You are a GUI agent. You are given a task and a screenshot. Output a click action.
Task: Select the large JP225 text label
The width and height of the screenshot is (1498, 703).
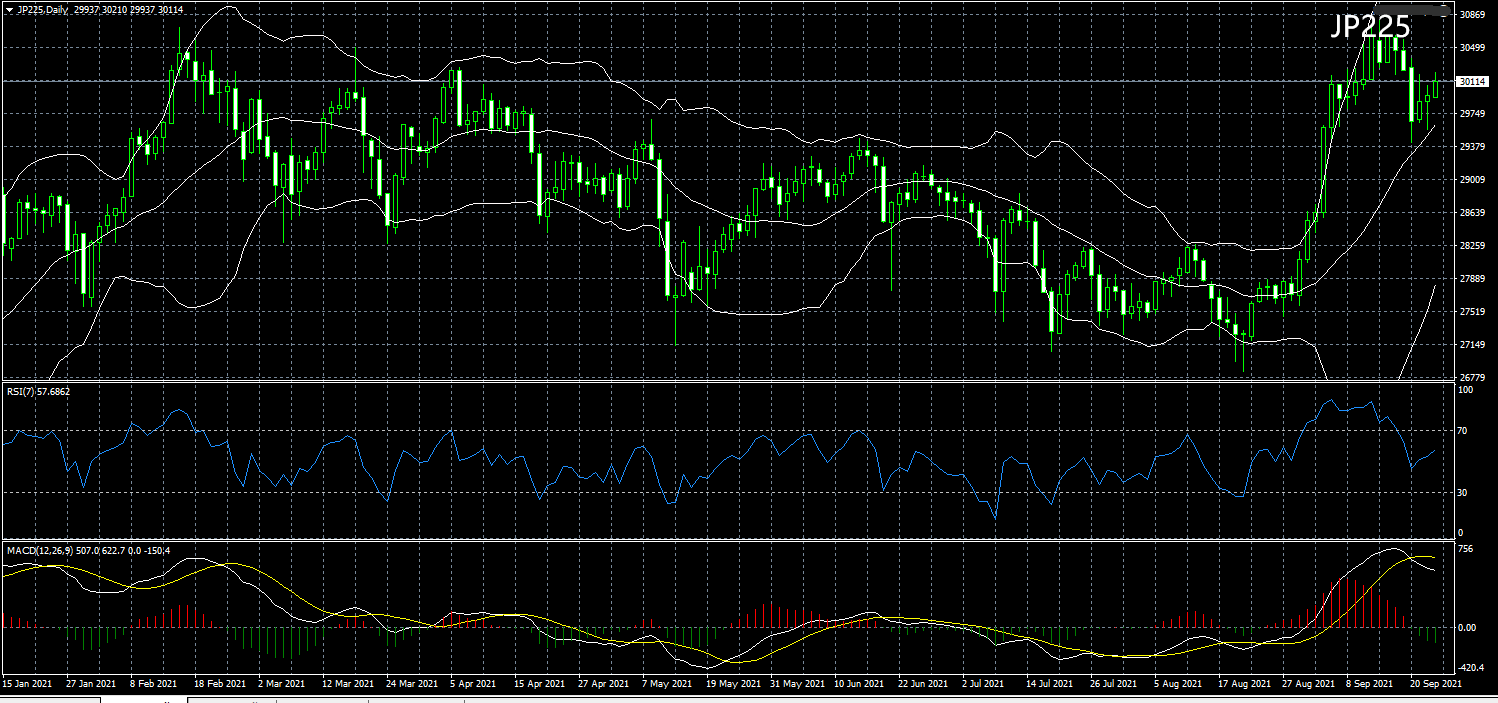[1369, 28]
